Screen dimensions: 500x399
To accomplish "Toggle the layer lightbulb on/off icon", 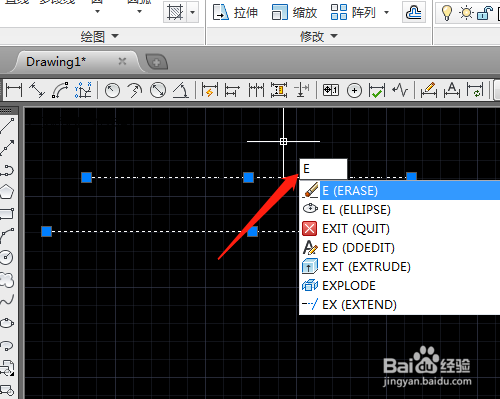I will pos(447,13).
